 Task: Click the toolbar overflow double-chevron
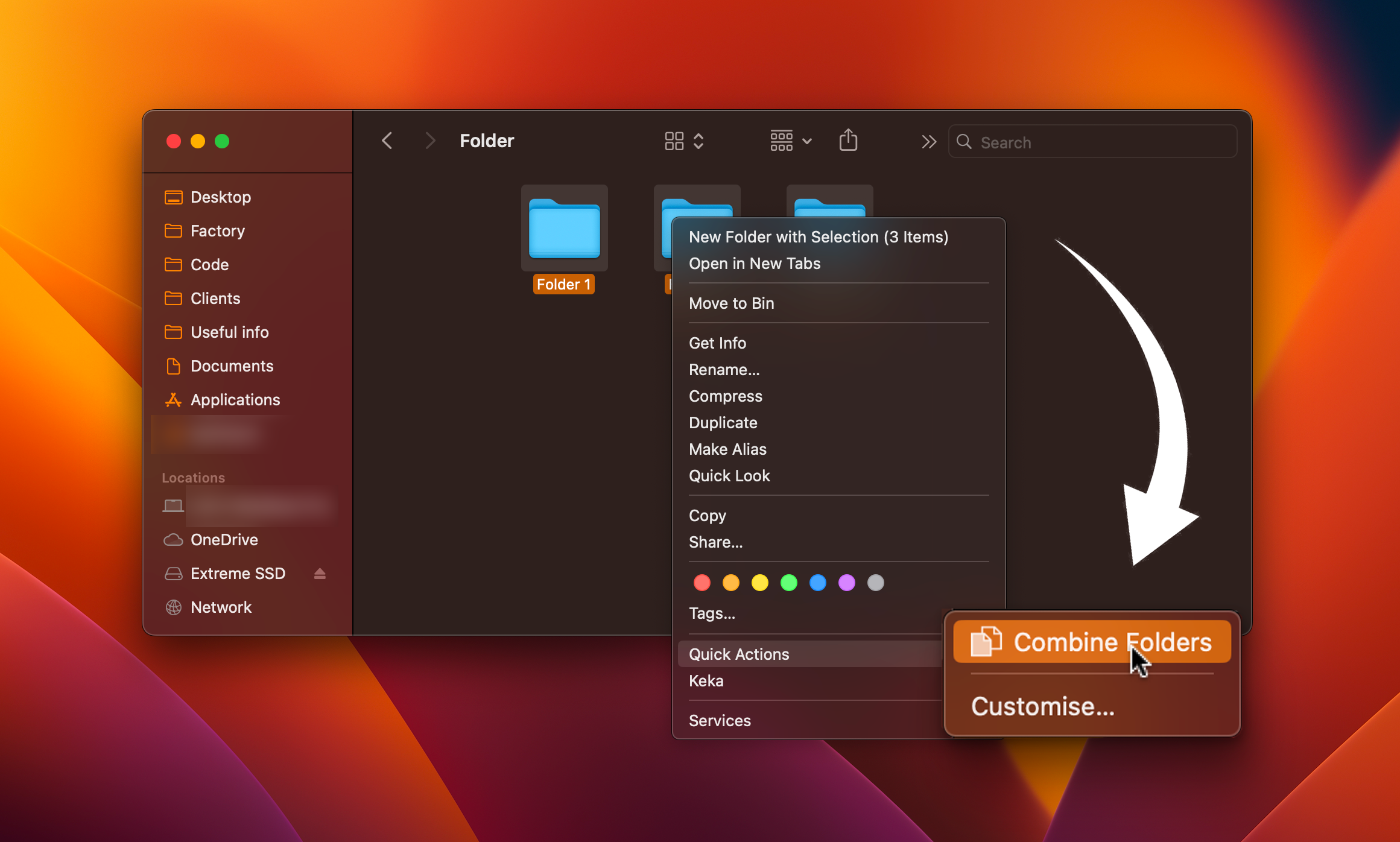(928, 142)
